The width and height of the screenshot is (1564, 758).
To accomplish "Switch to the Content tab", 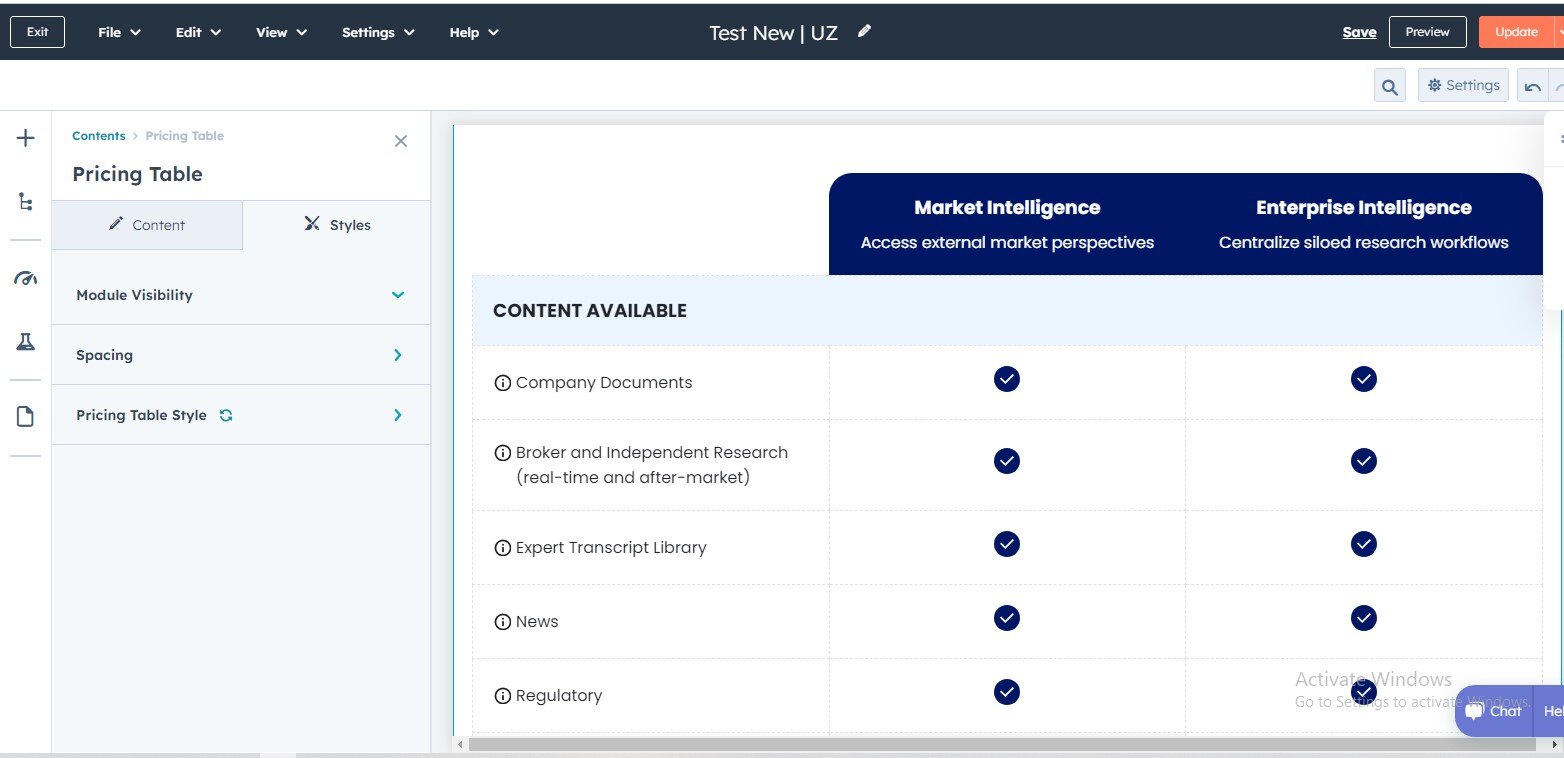I will pos(147,225).
